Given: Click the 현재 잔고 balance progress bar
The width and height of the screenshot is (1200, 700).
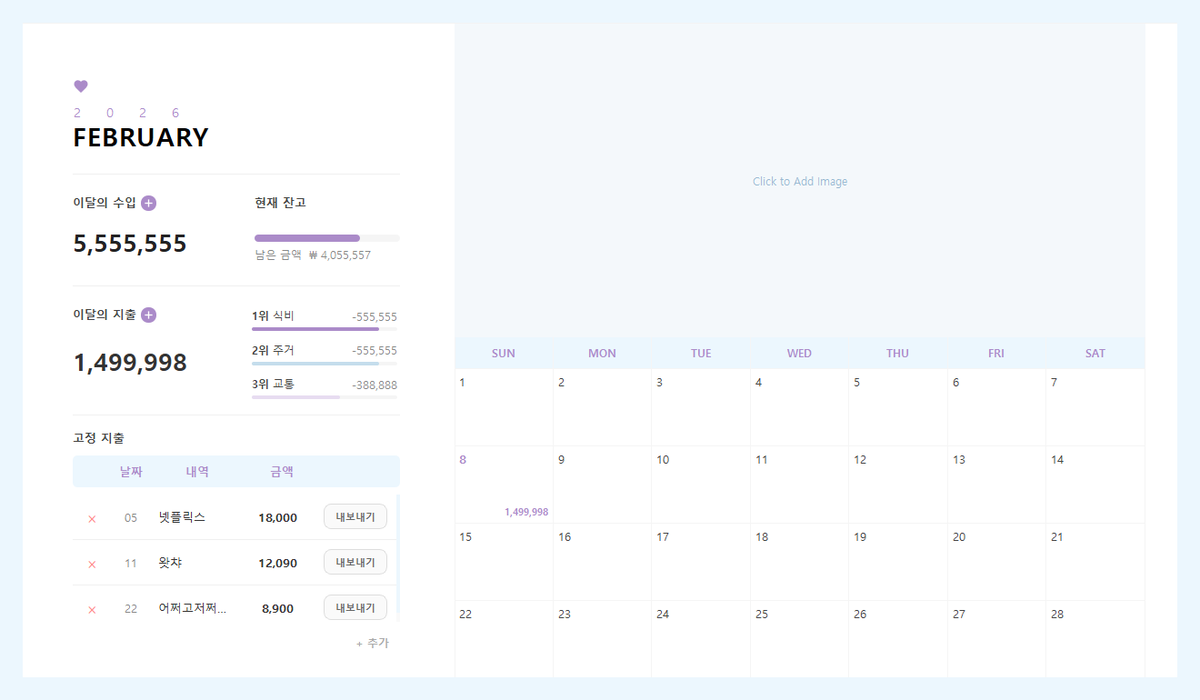Looking at the screenshot, I should click(327, 238).
